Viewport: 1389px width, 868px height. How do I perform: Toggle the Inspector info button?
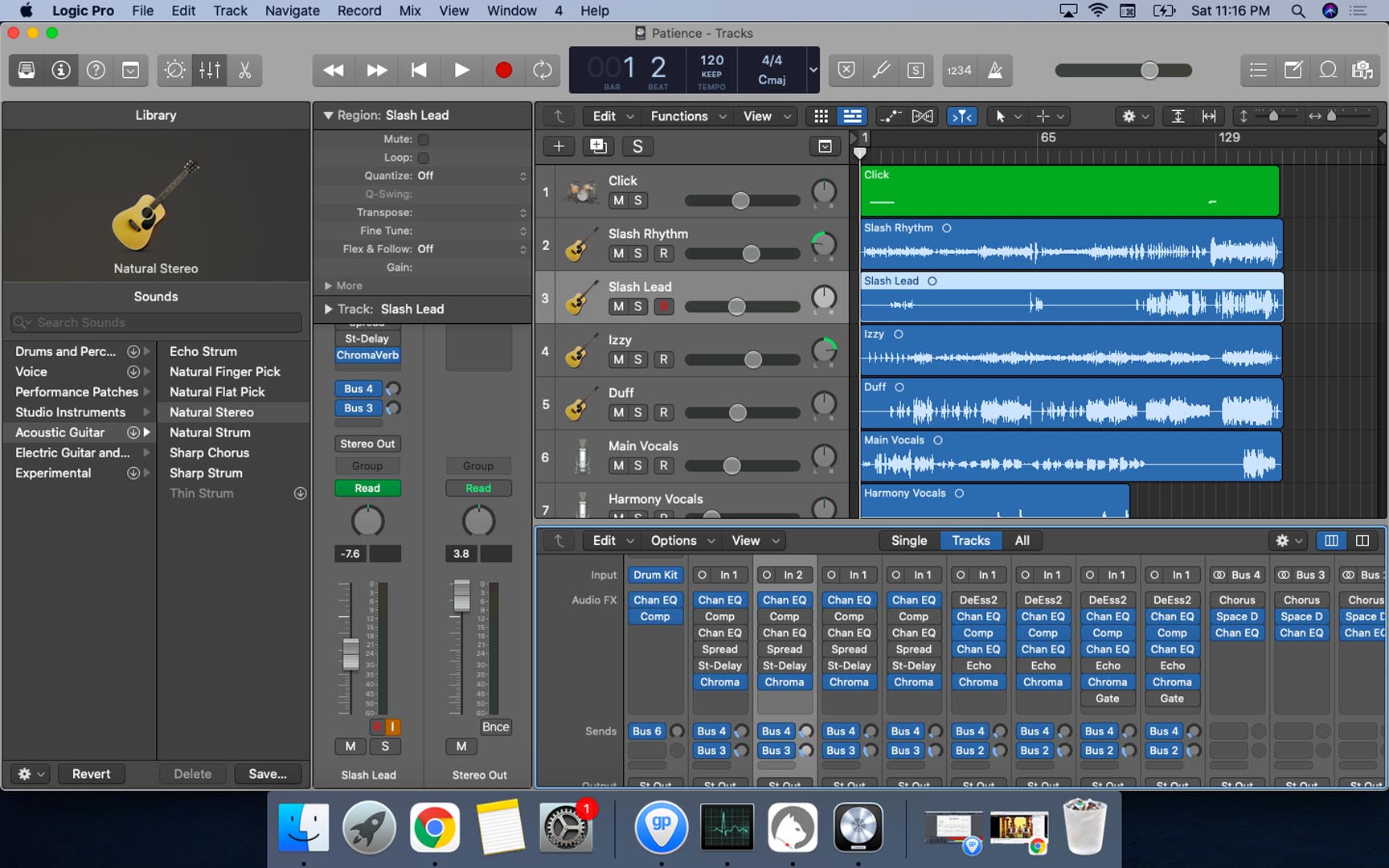[61, 70]
